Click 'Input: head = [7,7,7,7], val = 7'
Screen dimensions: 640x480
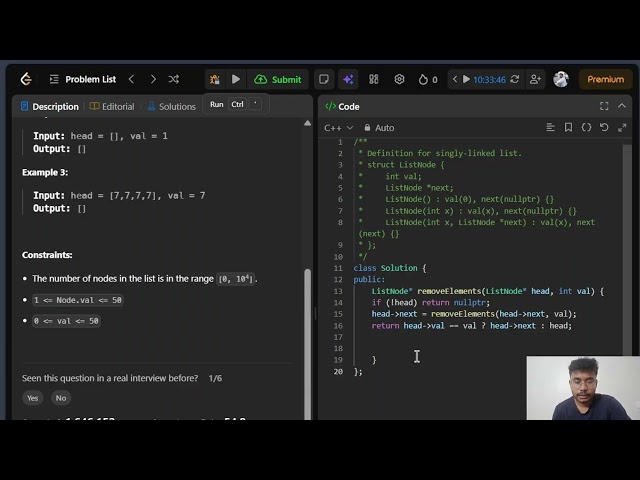click(x=119, y=196)
